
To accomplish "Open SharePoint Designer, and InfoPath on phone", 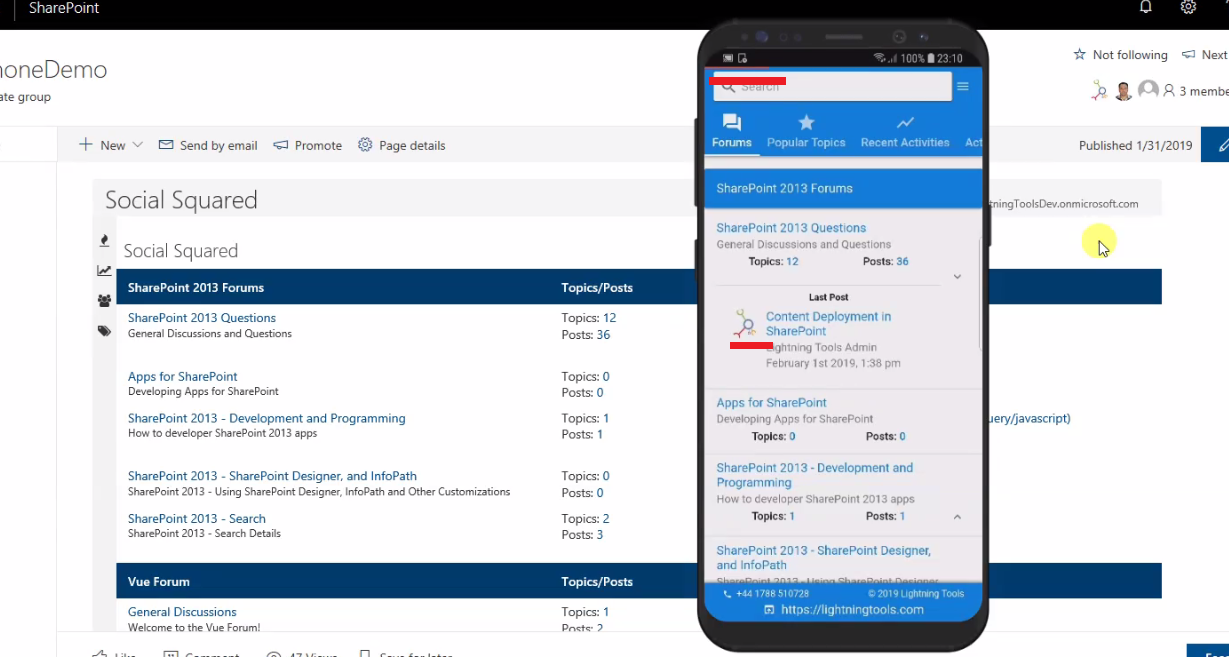I will 823,558.
